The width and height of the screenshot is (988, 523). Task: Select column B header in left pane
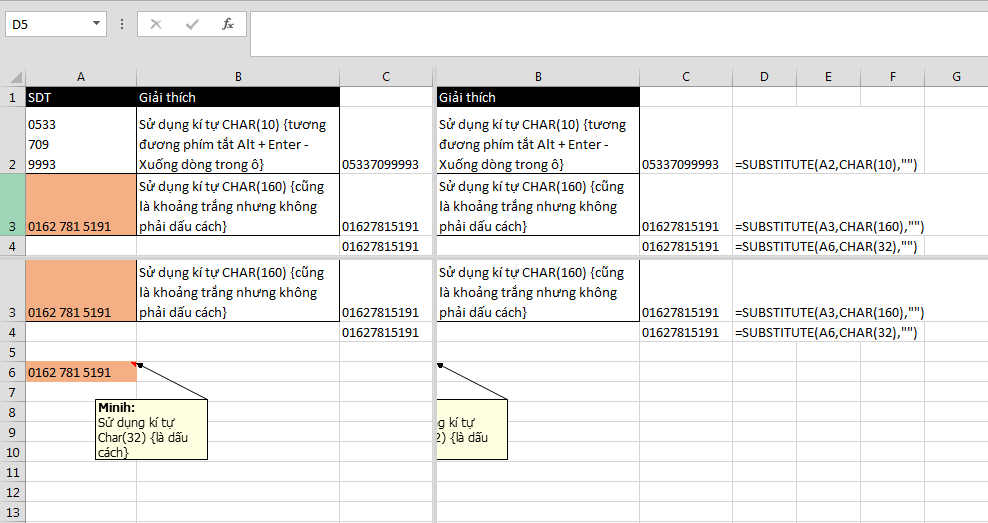tap(238, 77)
